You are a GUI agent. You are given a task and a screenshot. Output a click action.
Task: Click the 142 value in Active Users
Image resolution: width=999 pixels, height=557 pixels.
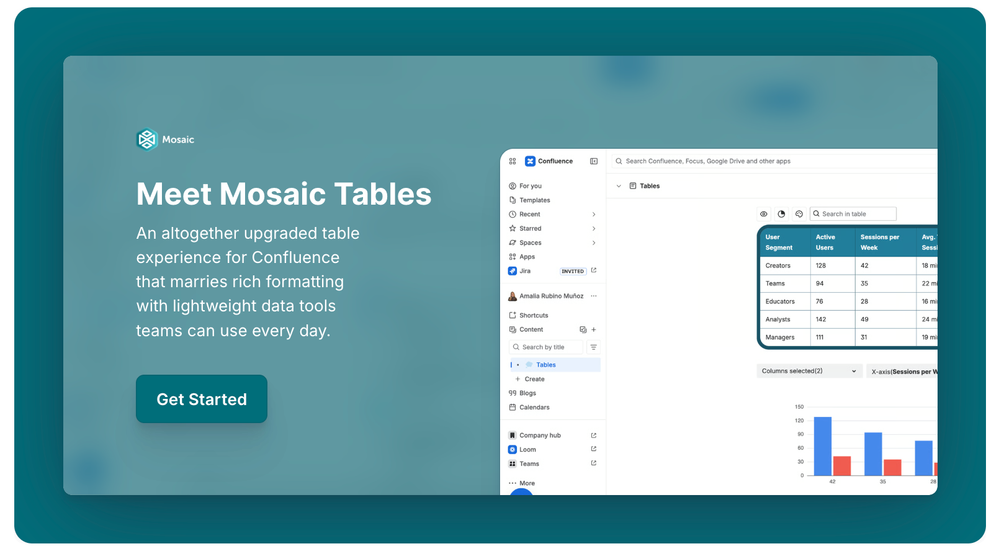point(821,319)
